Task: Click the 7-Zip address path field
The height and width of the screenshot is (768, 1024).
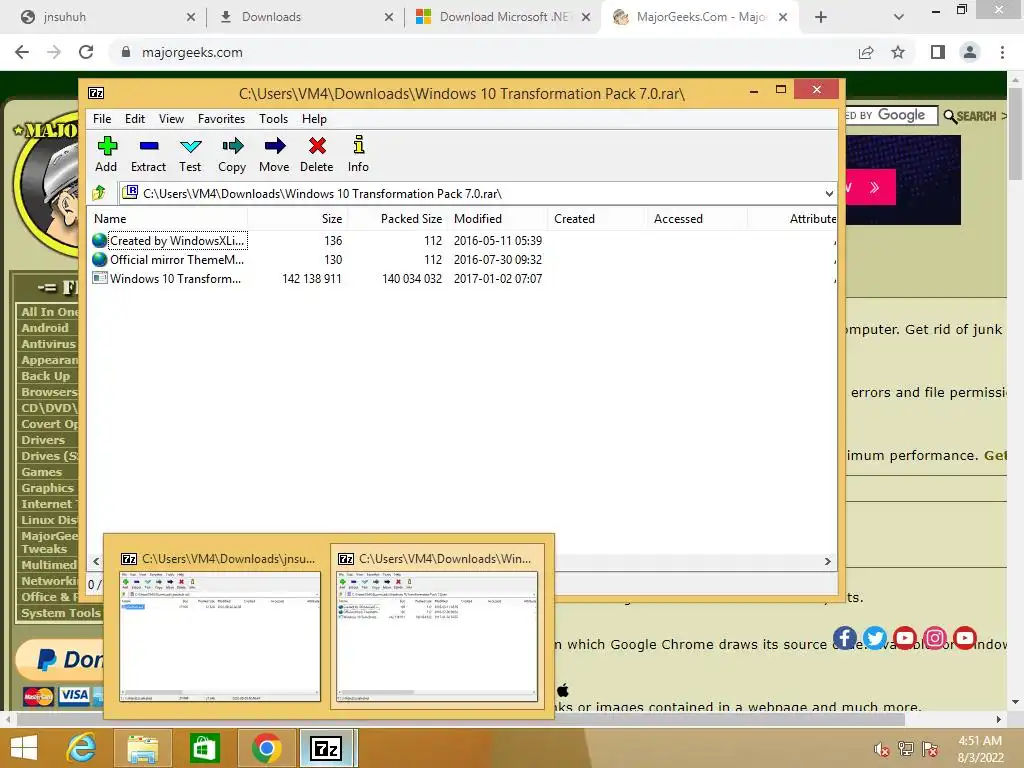Action: (477, 193)
